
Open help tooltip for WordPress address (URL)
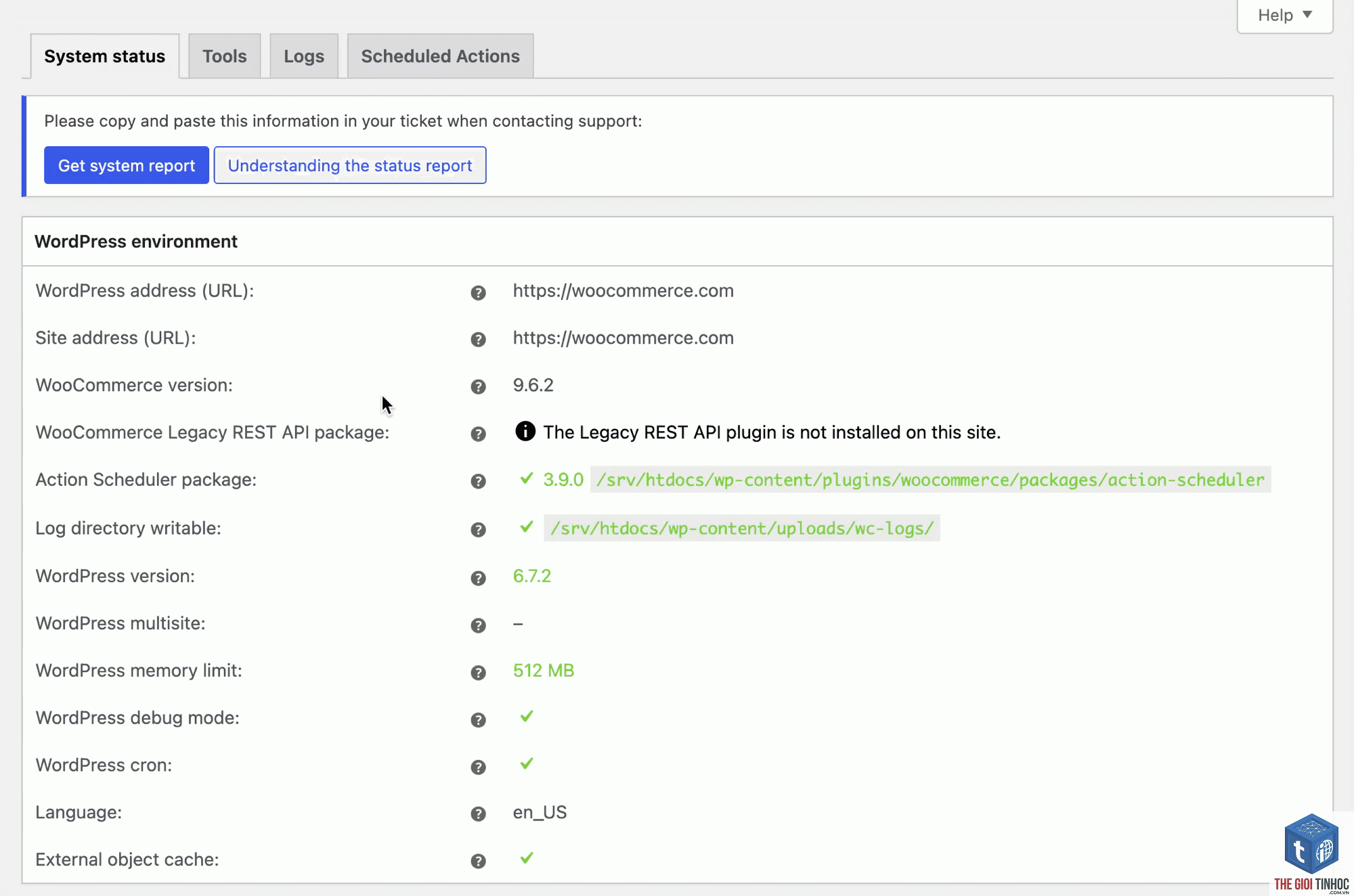[478, 292]
